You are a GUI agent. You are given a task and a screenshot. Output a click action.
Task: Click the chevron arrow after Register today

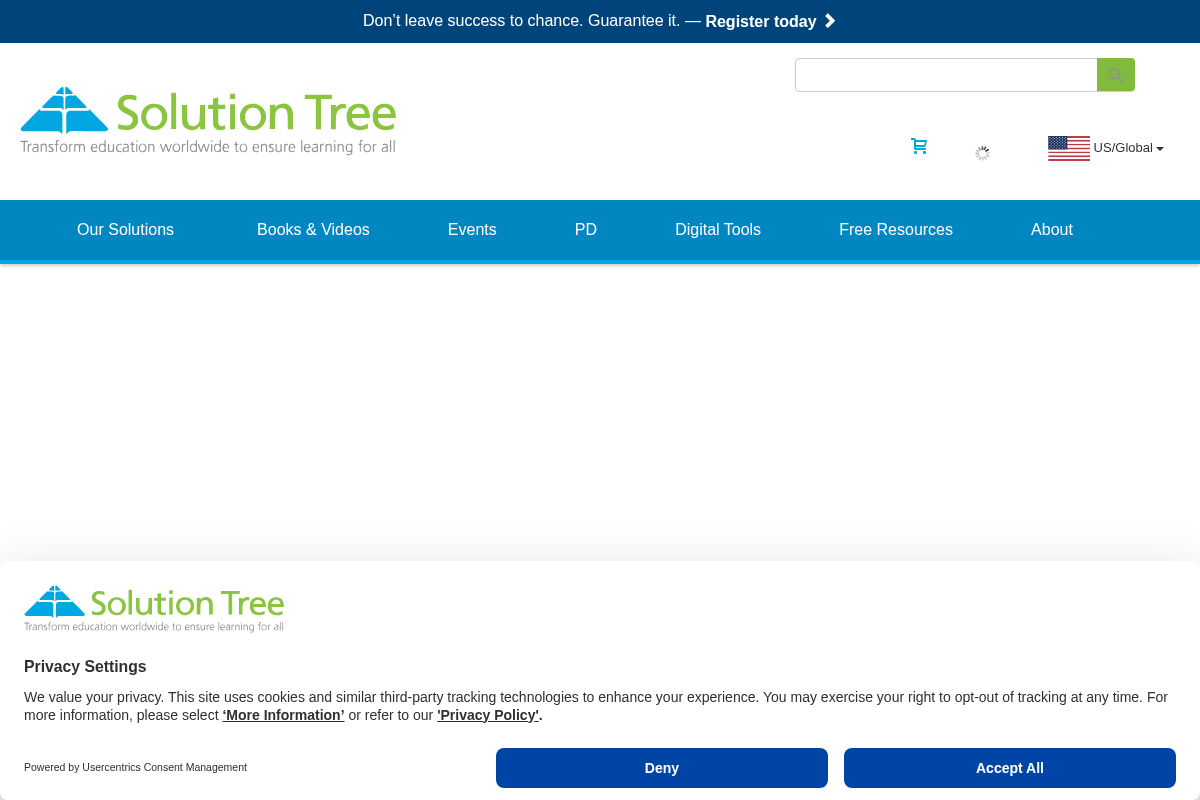830,21
